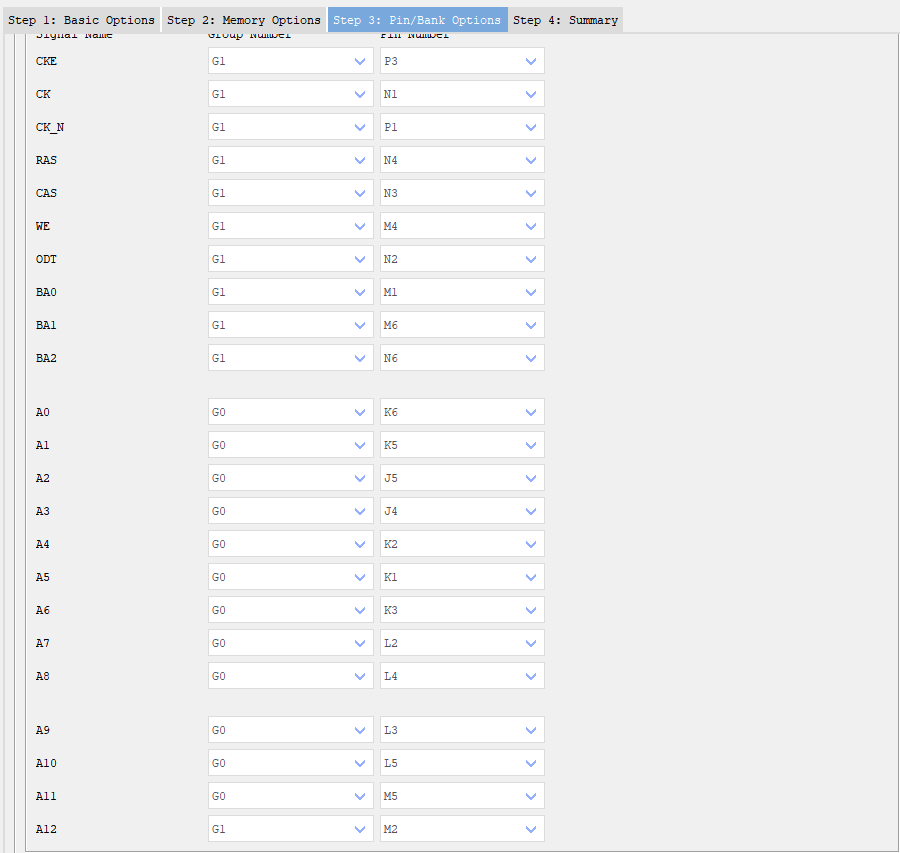900x853 pixels.
Task: Open A2 group number dropdown
Action: [290, 478]
